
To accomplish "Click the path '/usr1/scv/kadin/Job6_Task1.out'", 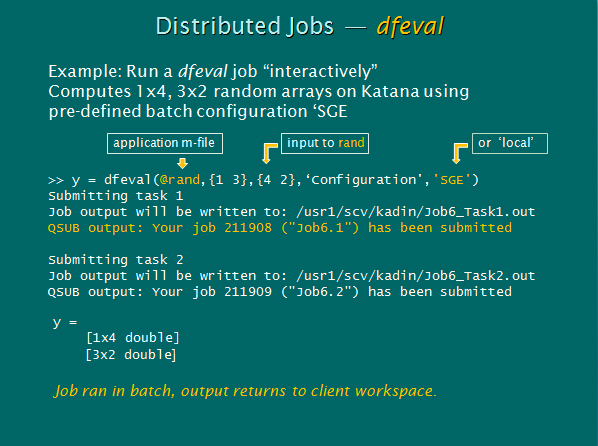I will (416, 212).
